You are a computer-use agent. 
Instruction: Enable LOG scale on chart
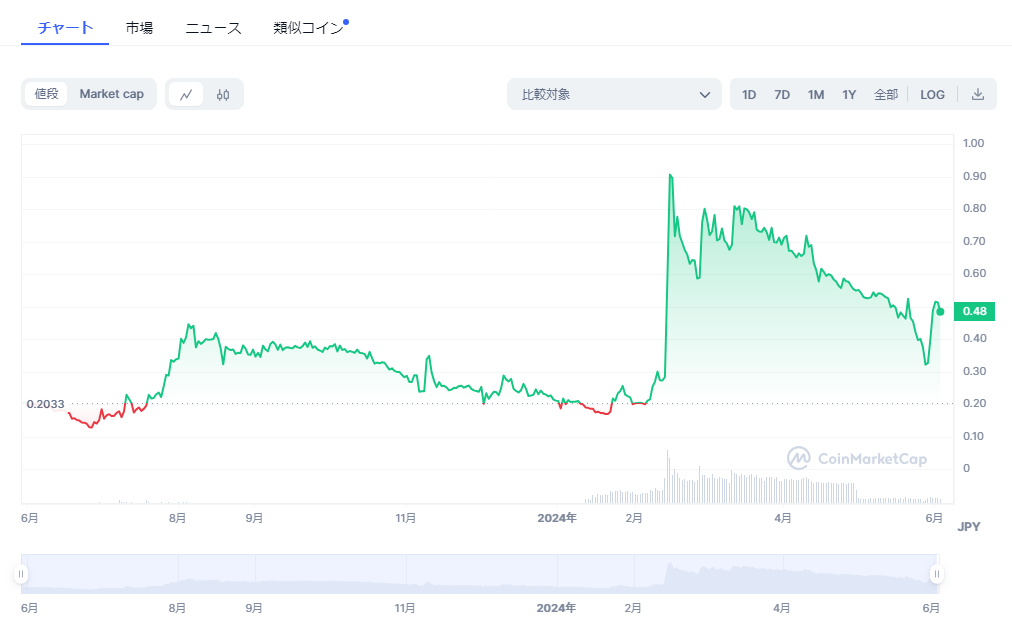click(932, 94)
